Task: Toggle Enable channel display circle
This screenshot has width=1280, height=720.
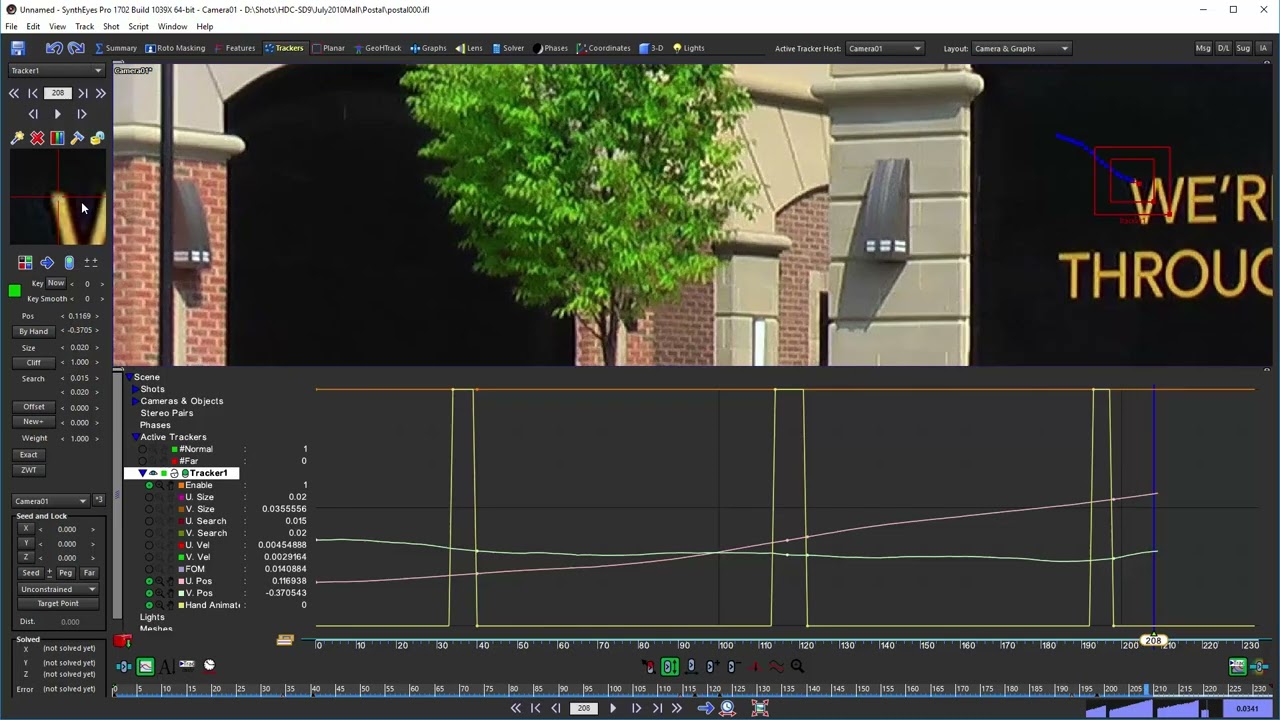Action: pyautogui.click(x=149, y=485)
